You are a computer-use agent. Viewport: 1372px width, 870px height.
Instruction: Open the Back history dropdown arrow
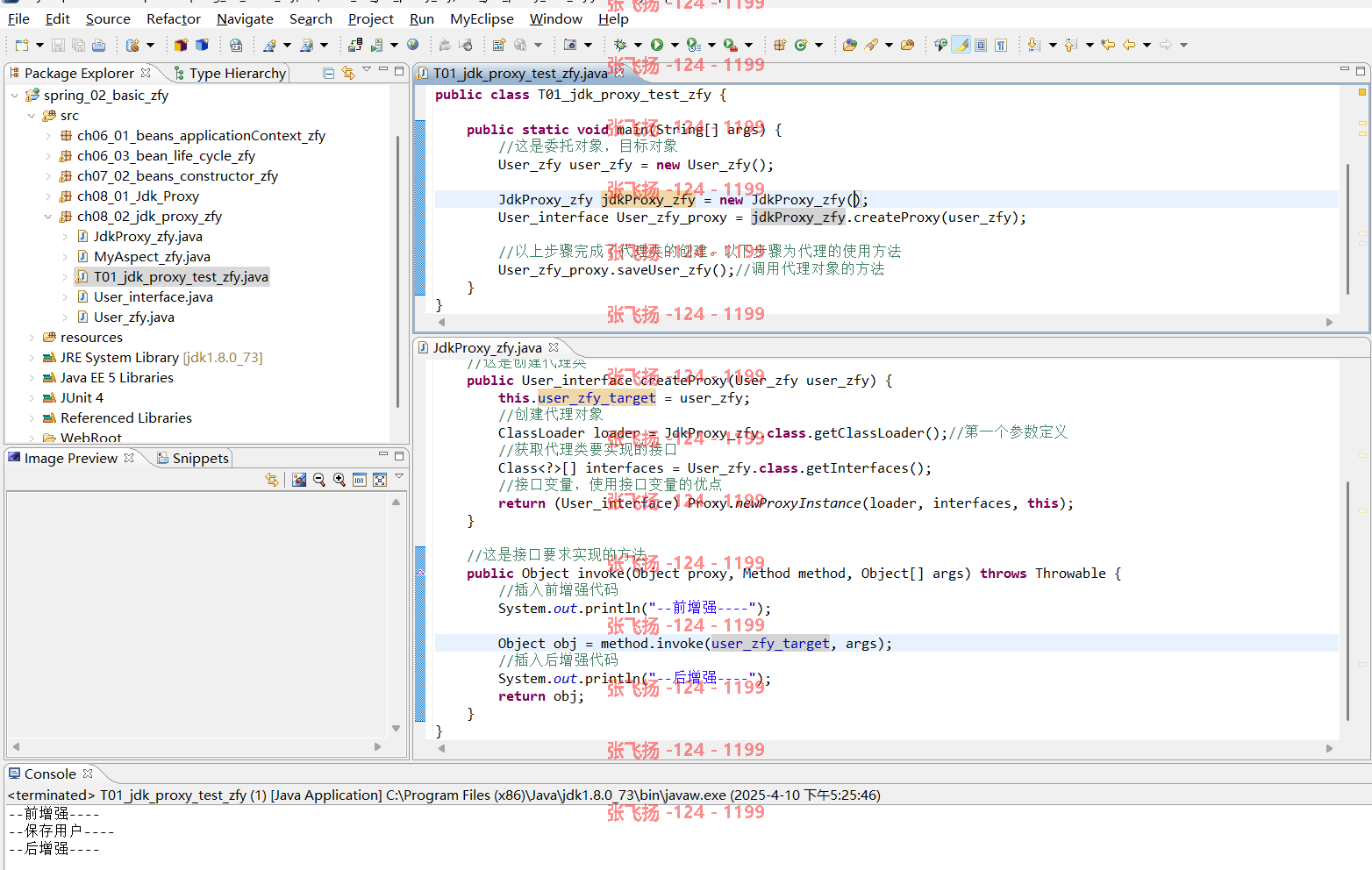[x=1147, y=45]
